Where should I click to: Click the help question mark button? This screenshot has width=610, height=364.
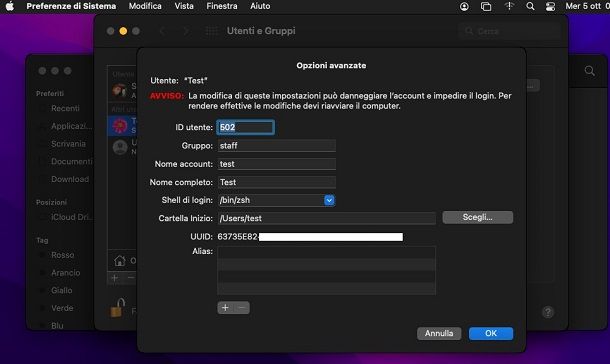click(548, 312)
